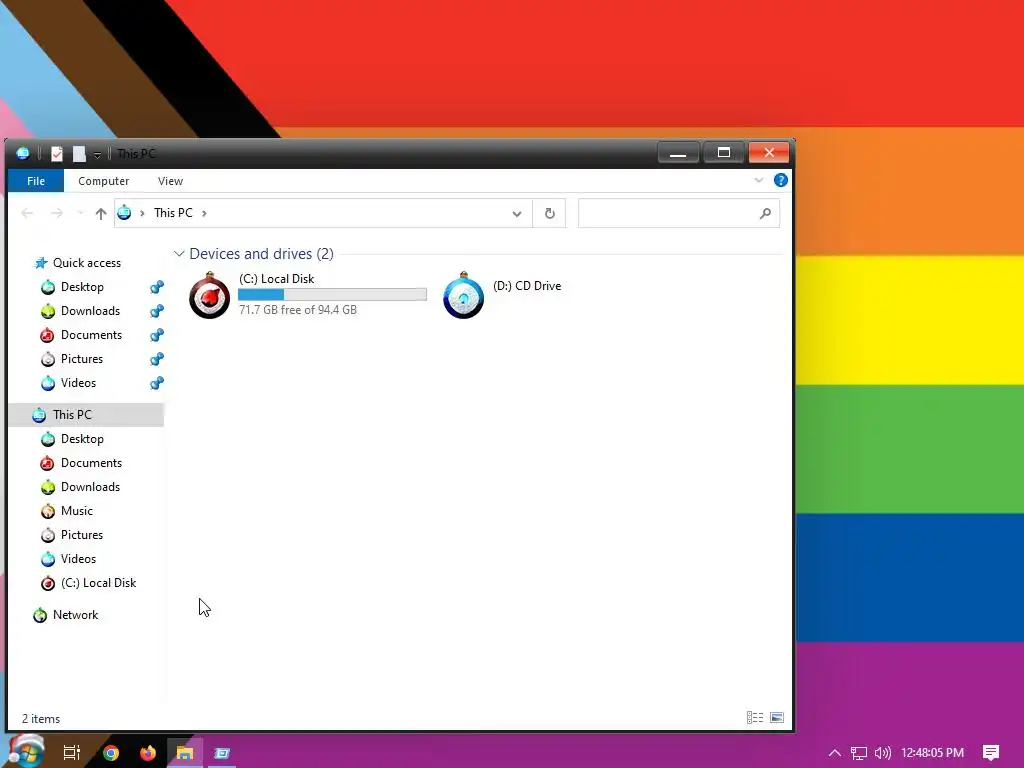Click the title bar system menu icon
Viewport: 1024px width, 768px height.
pos(23,153)
